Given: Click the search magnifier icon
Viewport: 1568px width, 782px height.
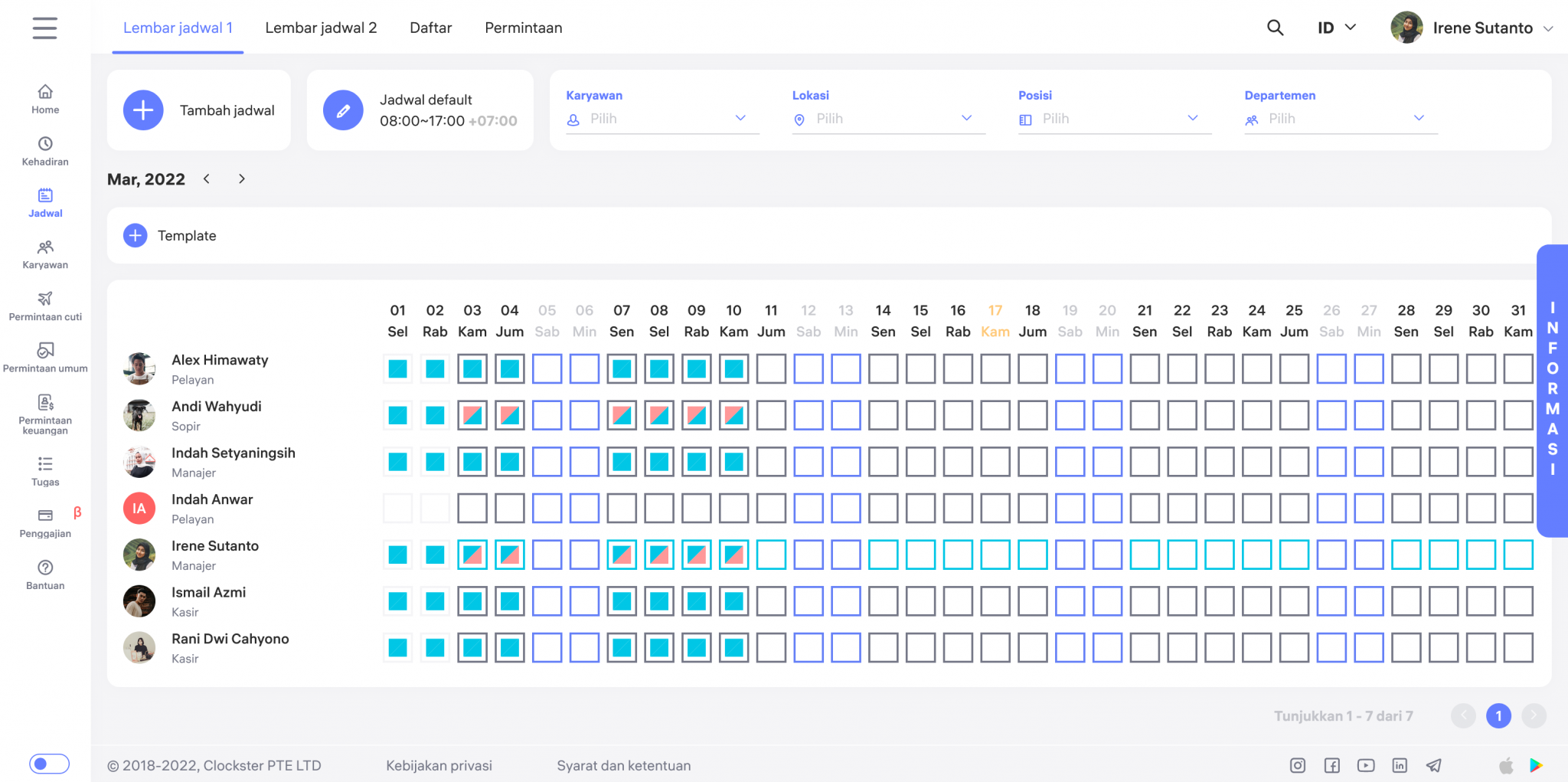Looking at the screenshot, I should (1275, 28).
